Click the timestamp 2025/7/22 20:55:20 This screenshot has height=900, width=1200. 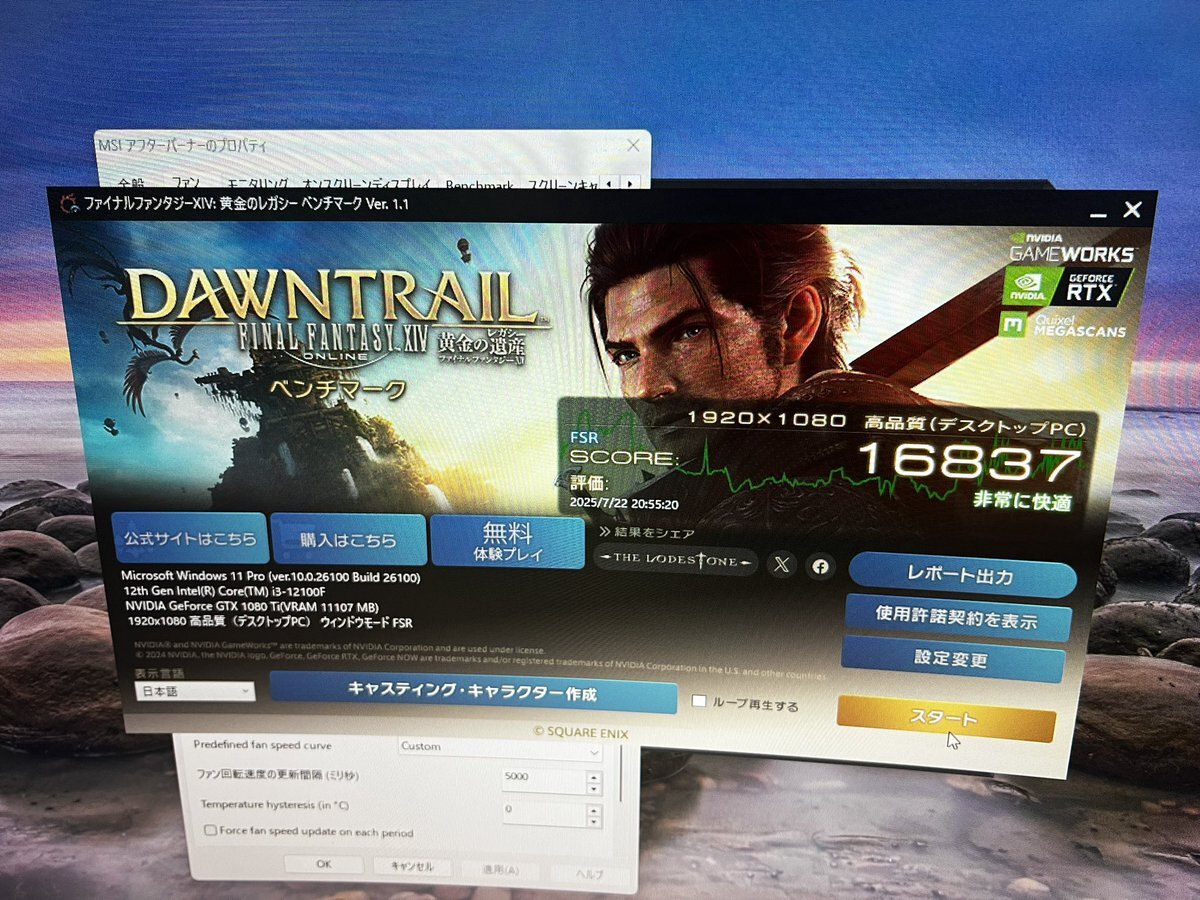(x=624, y=504)
